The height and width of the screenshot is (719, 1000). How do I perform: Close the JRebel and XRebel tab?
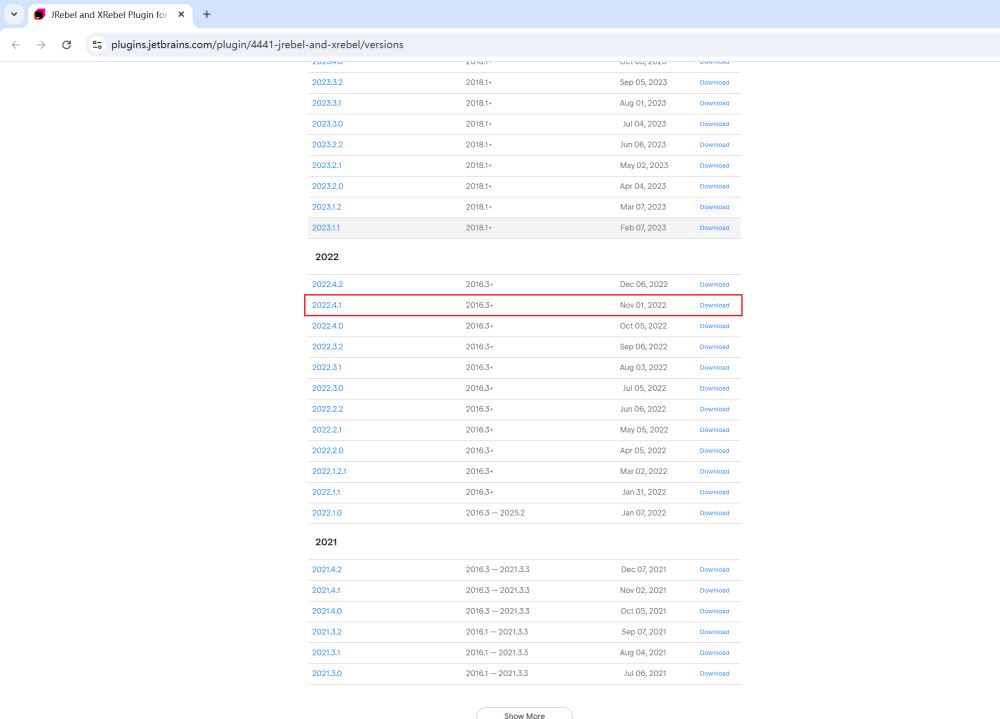pos(181,14)
